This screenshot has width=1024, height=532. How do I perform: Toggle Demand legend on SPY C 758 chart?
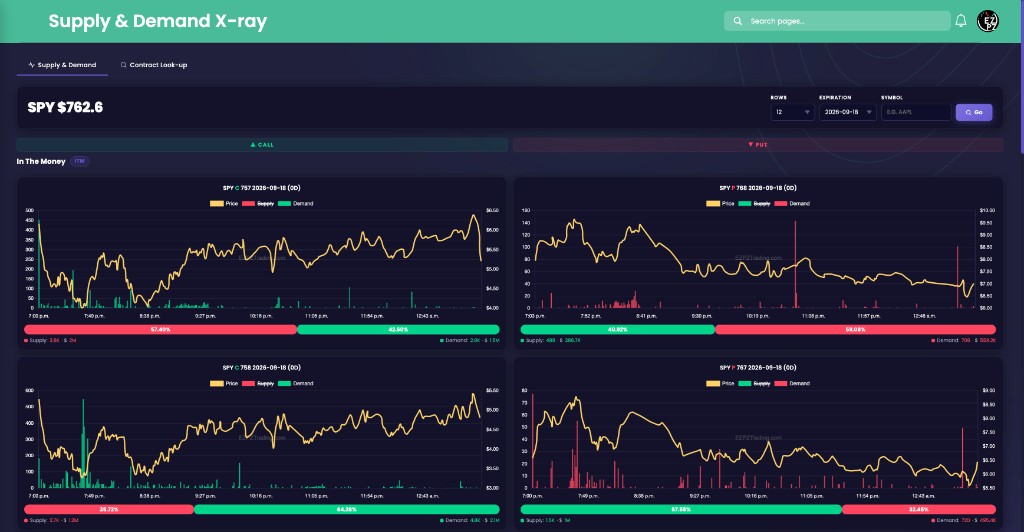[x=296, y=384]
